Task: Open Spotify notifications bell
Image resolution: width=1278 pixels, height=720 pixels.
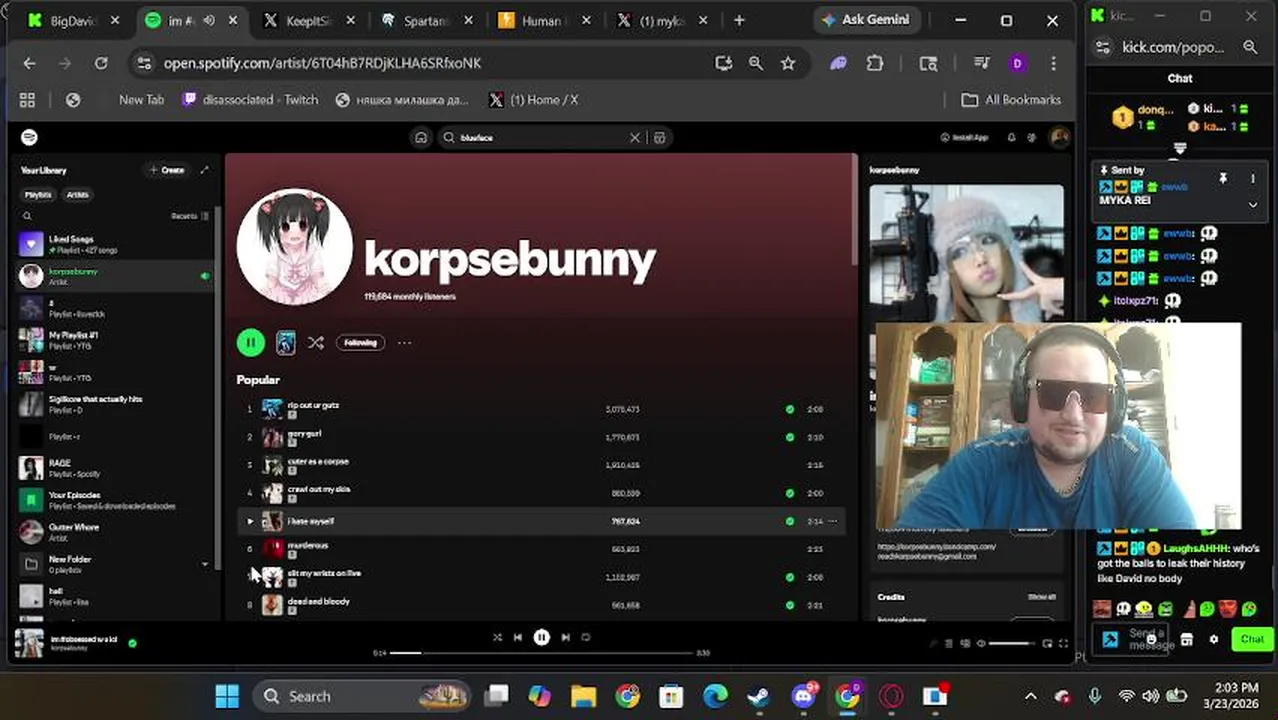Action: (1011, 138)
